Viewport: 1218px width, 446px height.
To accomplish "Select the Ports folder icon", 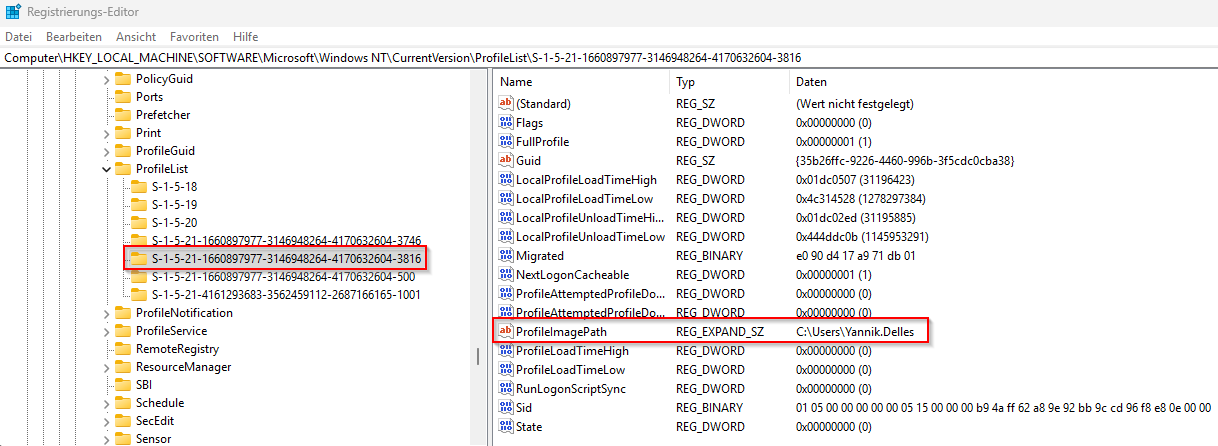I will pyautogui.click(x=123, y=97).
